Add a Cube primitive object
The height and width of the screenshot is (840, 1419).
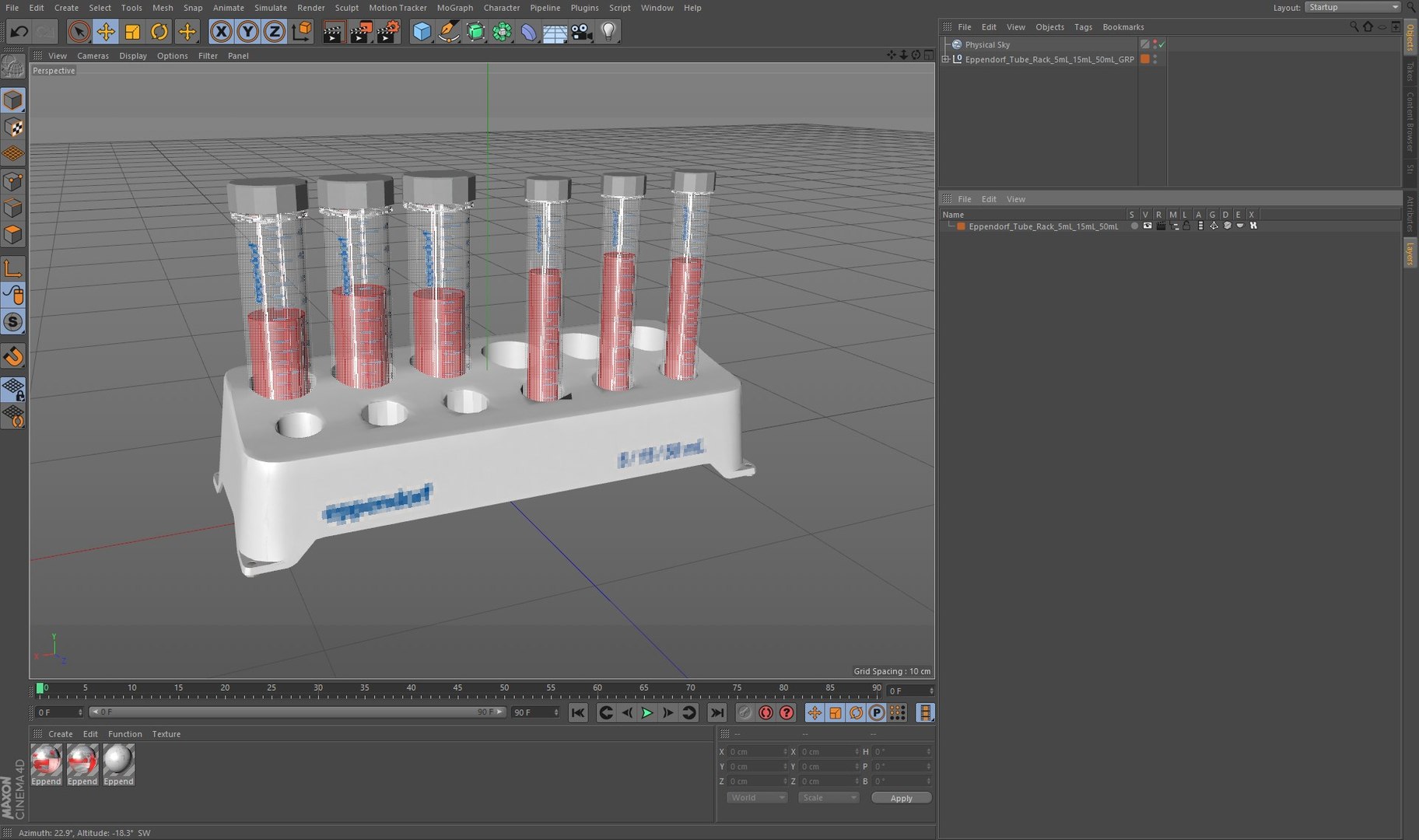coord(422,32)
